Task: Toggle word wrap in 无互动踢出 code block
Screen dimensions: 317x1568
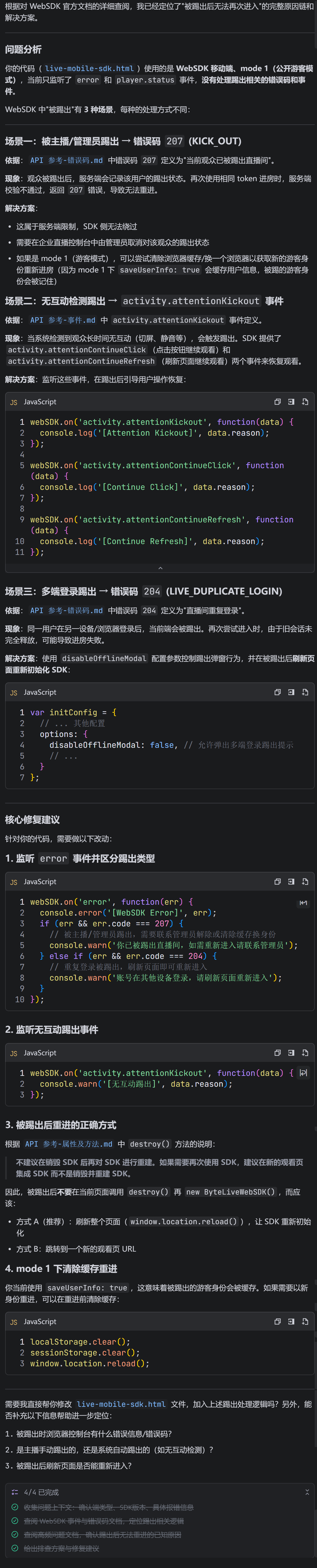Action: point(303,1073)
